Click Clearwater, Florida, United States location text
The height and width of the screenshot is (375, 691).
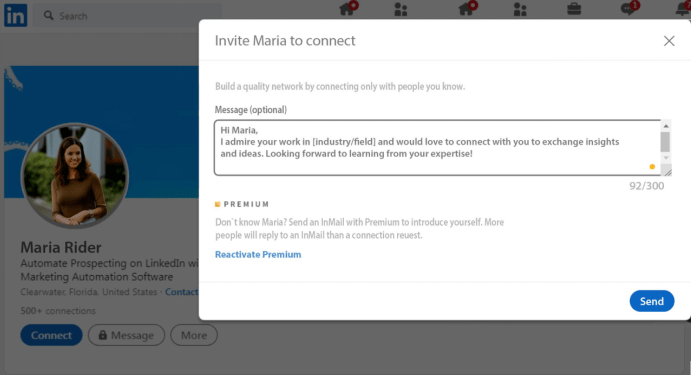point(89,292)
